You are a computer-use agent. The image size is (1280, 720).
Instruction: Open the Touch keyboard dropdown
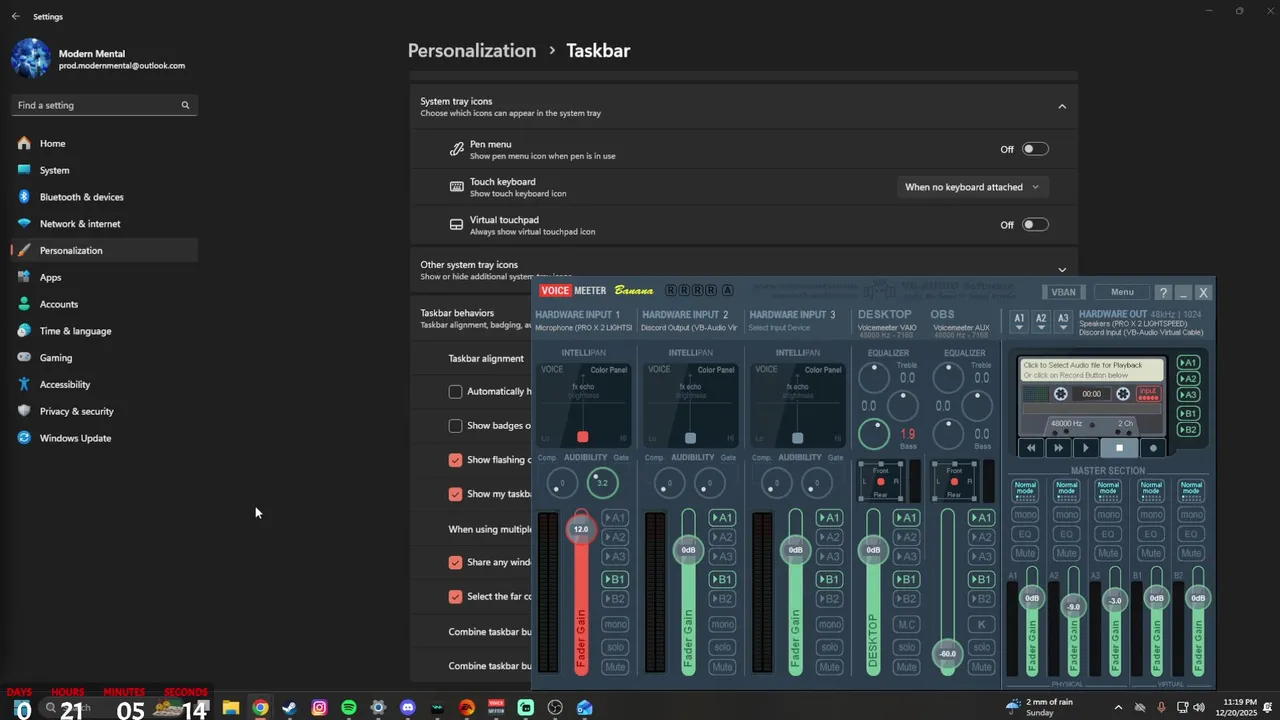click(x=973, y=187)
